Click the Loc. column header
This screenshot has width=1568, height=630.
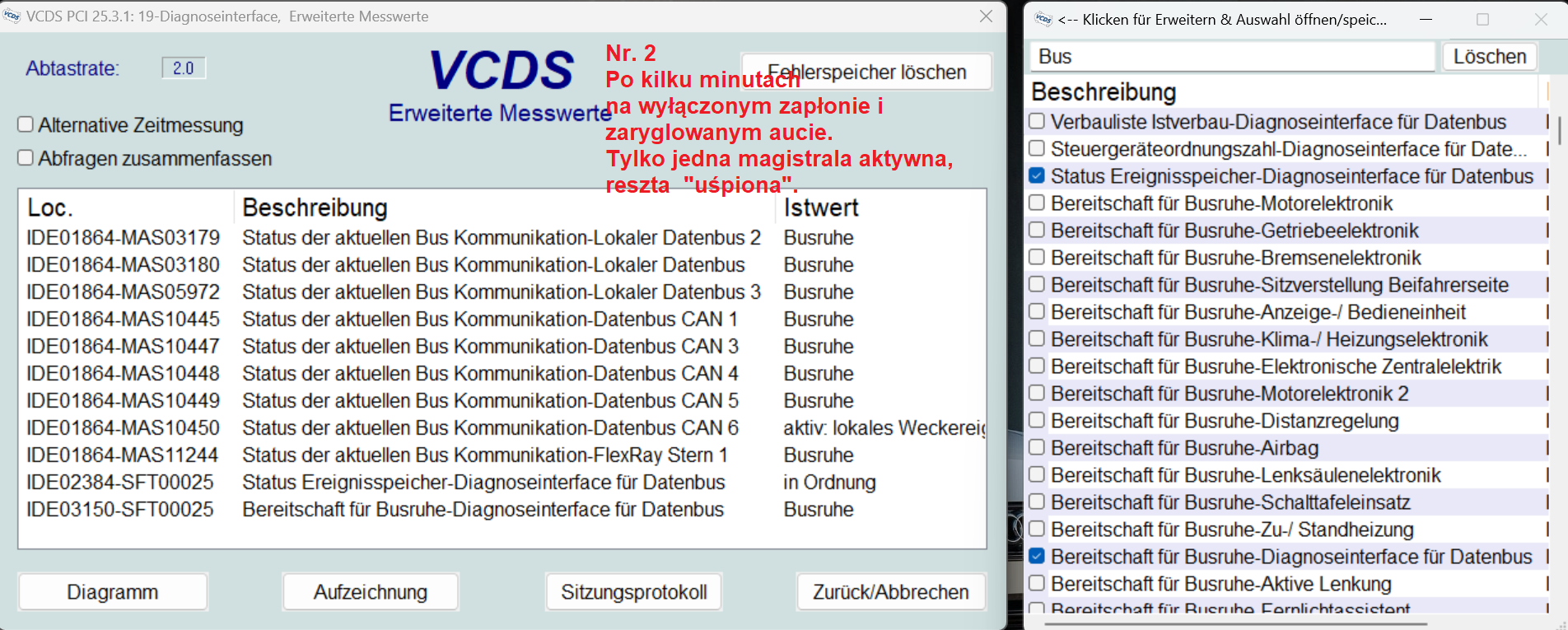click(50, 208)
